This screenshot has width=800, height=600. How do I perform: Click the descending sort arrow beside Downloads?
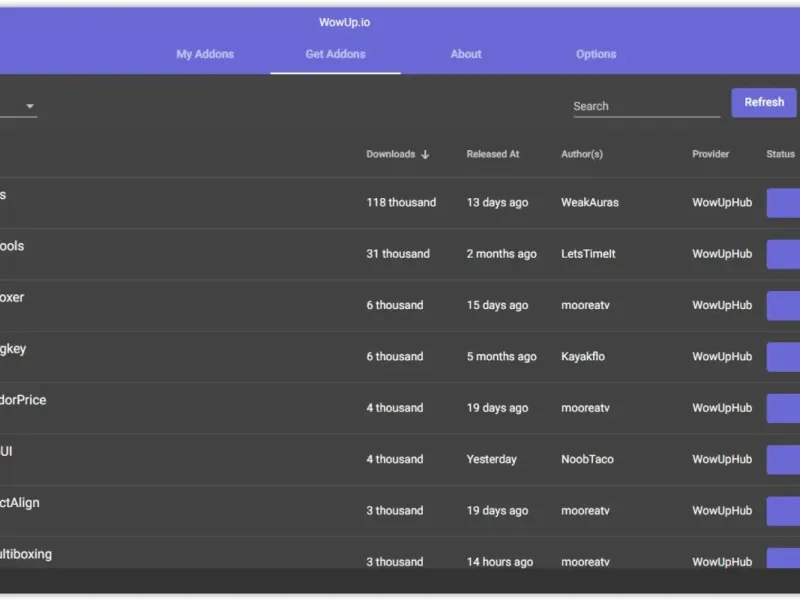click(x=425, y=154)
